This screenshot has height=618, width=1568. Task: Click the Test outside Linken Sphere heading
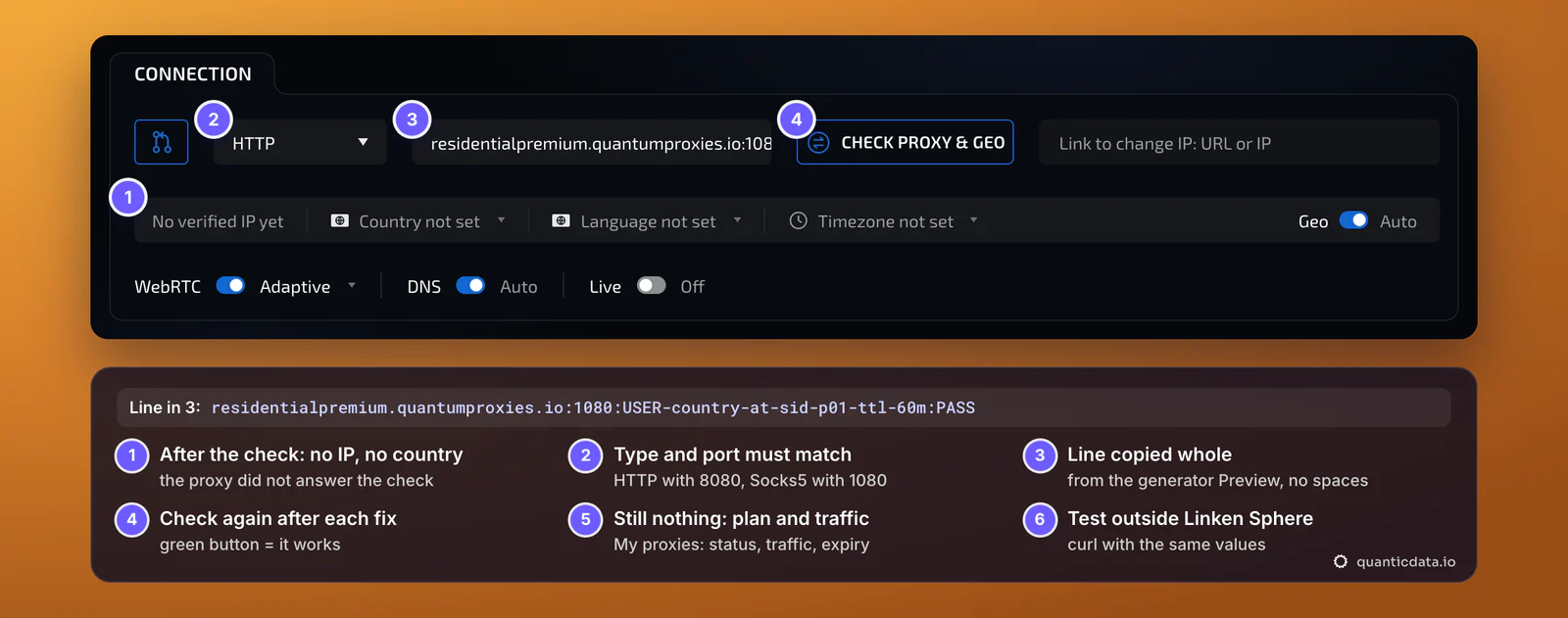(x=1190, y=518)
